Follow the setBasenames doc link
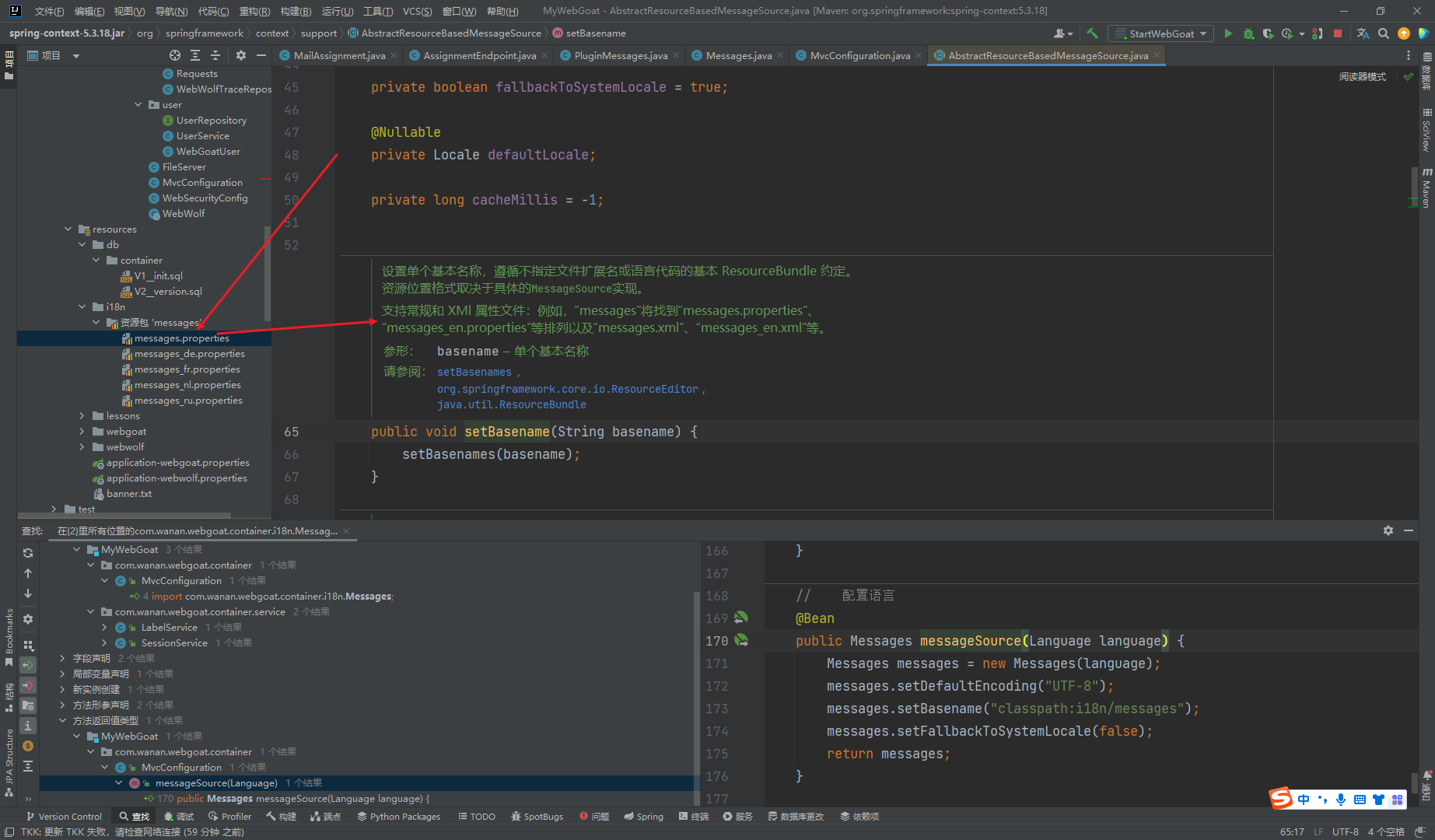This screenshot has height=840, width=1435. click(474, 372)
